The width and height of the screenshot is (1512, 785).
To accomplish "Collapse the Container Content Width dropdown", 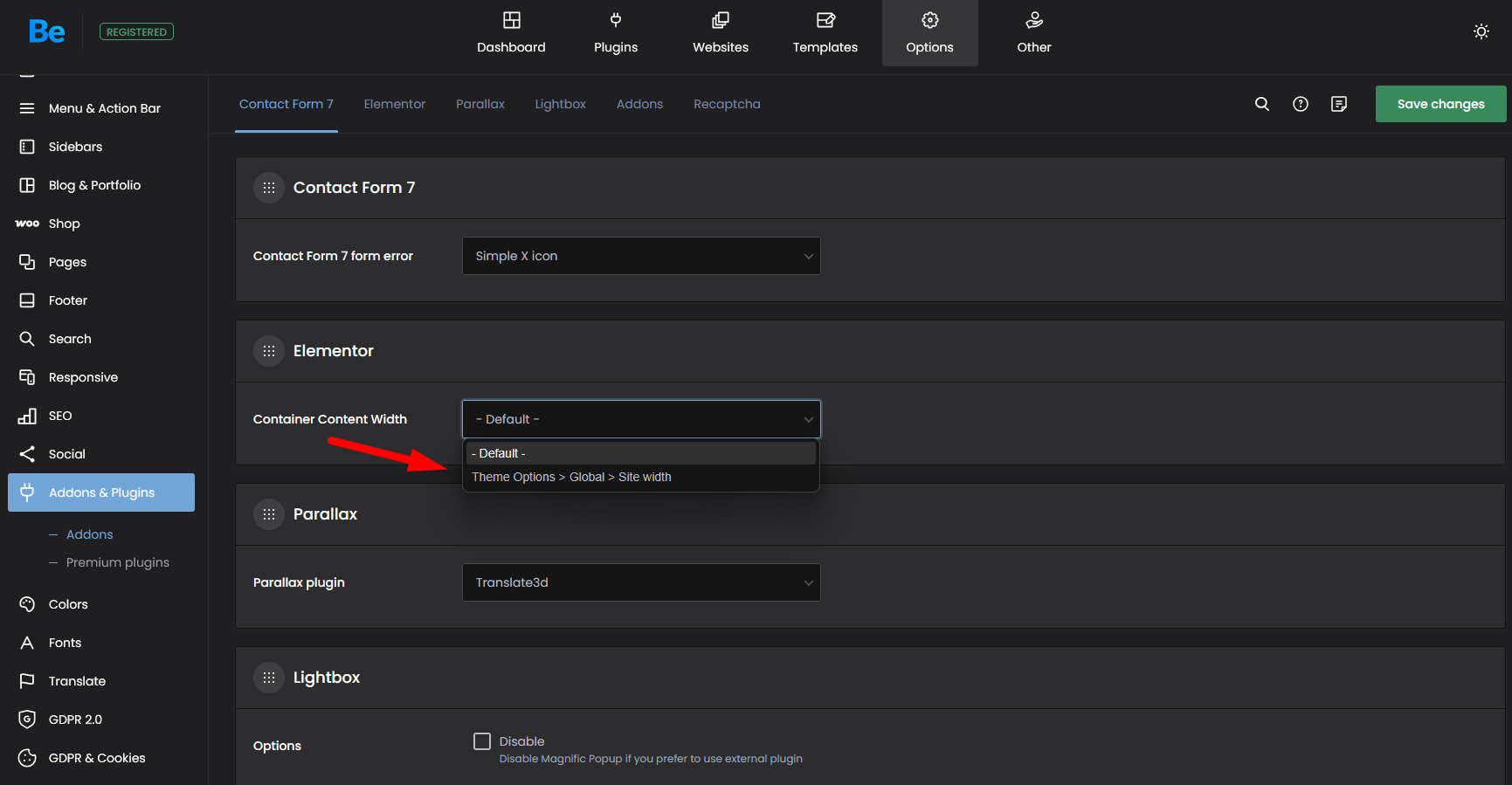I will (x=640, y=419).
